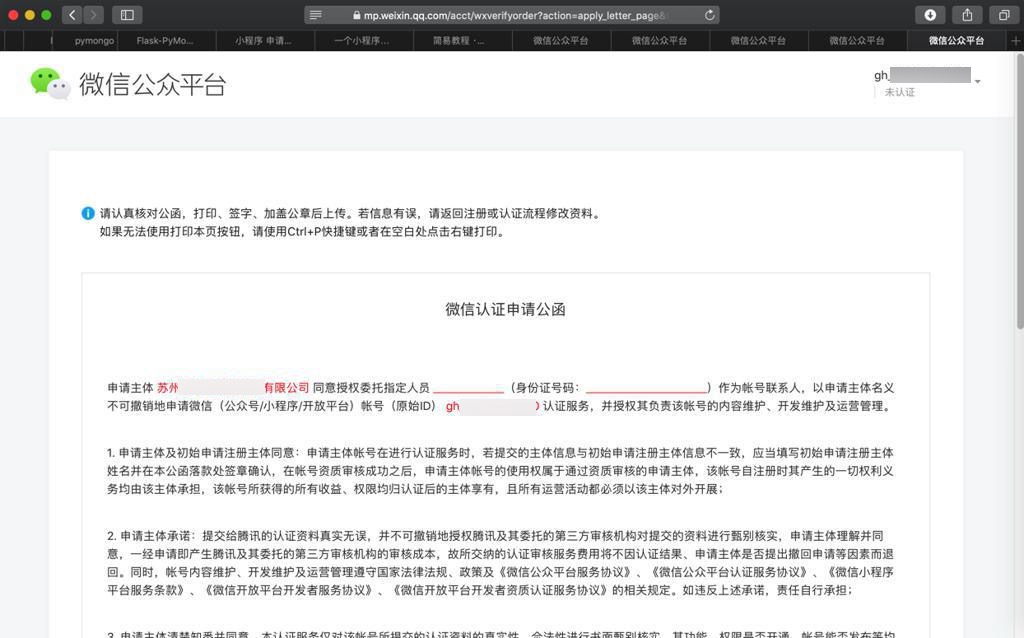Open Reader view in address bar
The image size is (1024, 638).
tap(315, 15)
